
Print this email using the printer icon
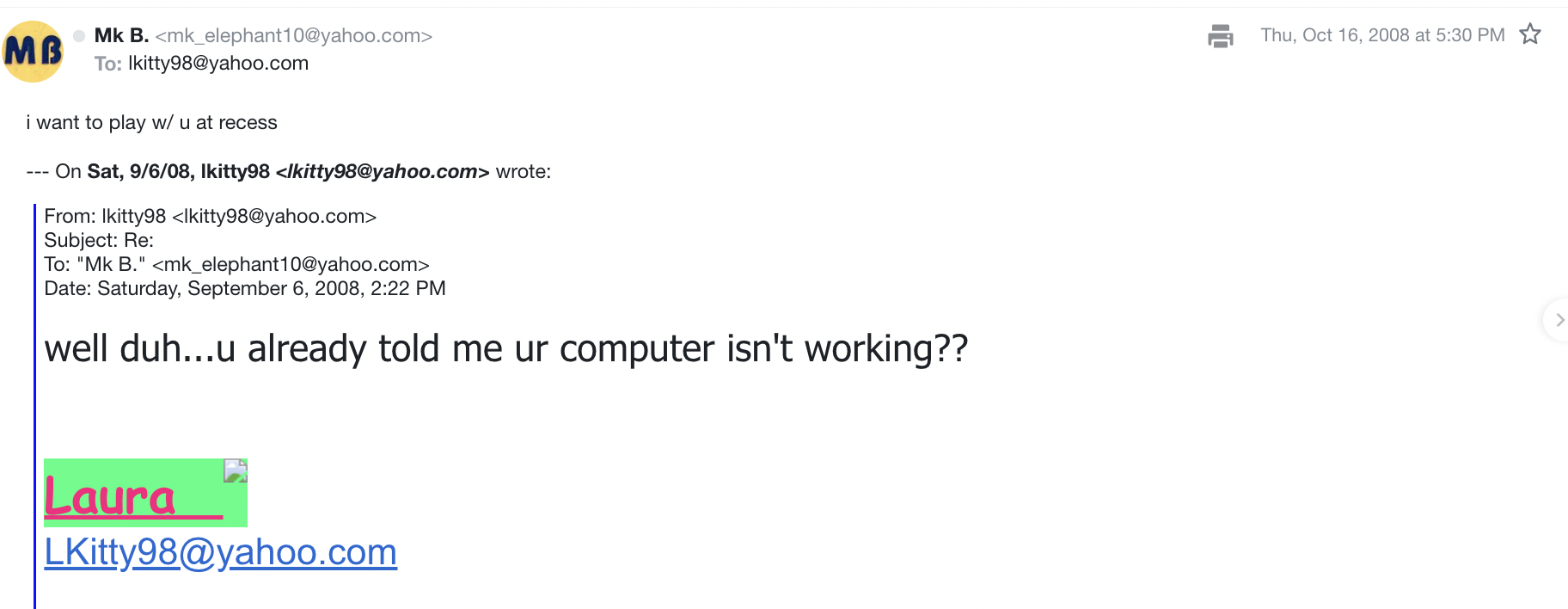(x=1220, y=36)
